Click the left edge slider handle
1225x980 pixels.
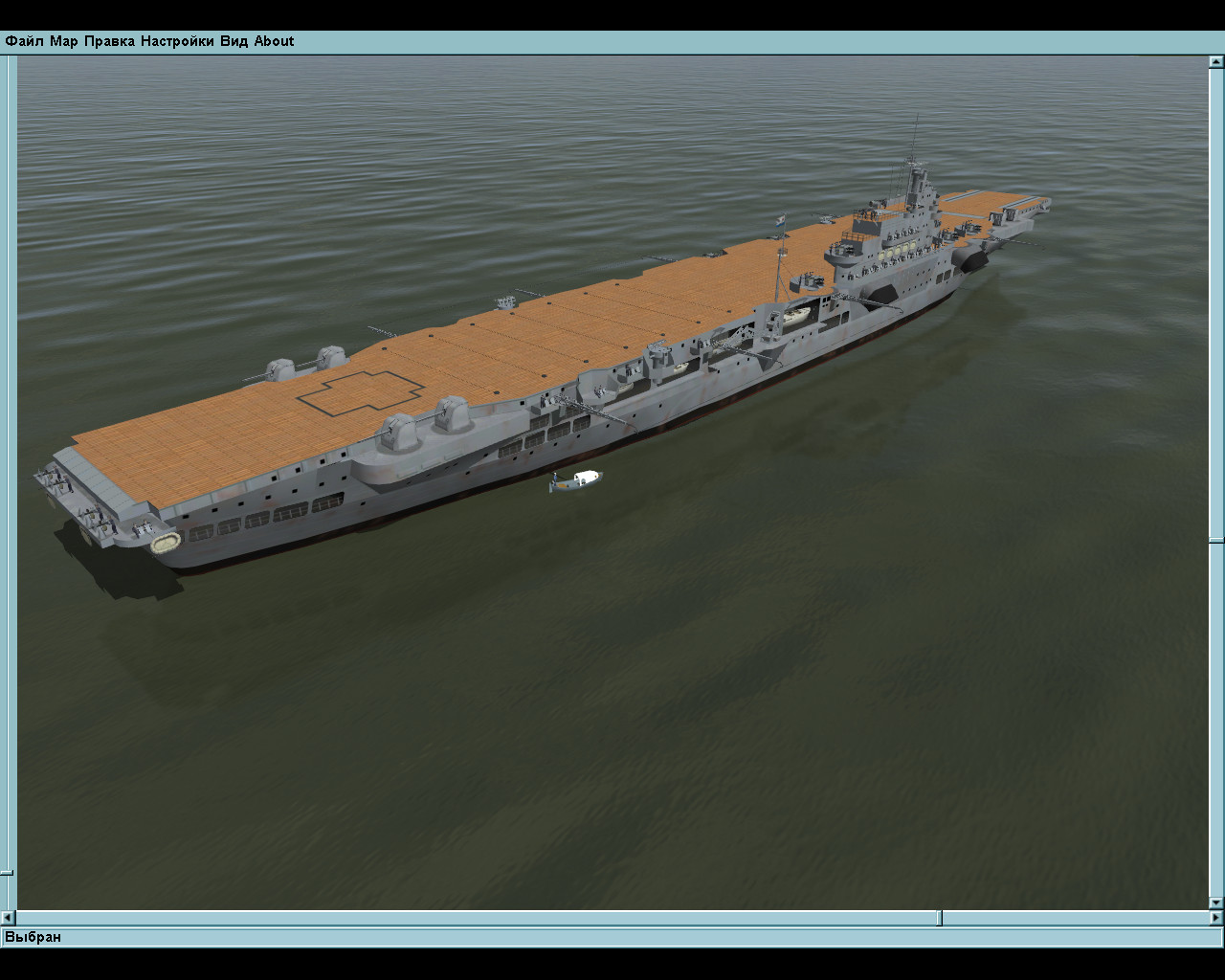(7, 872)
